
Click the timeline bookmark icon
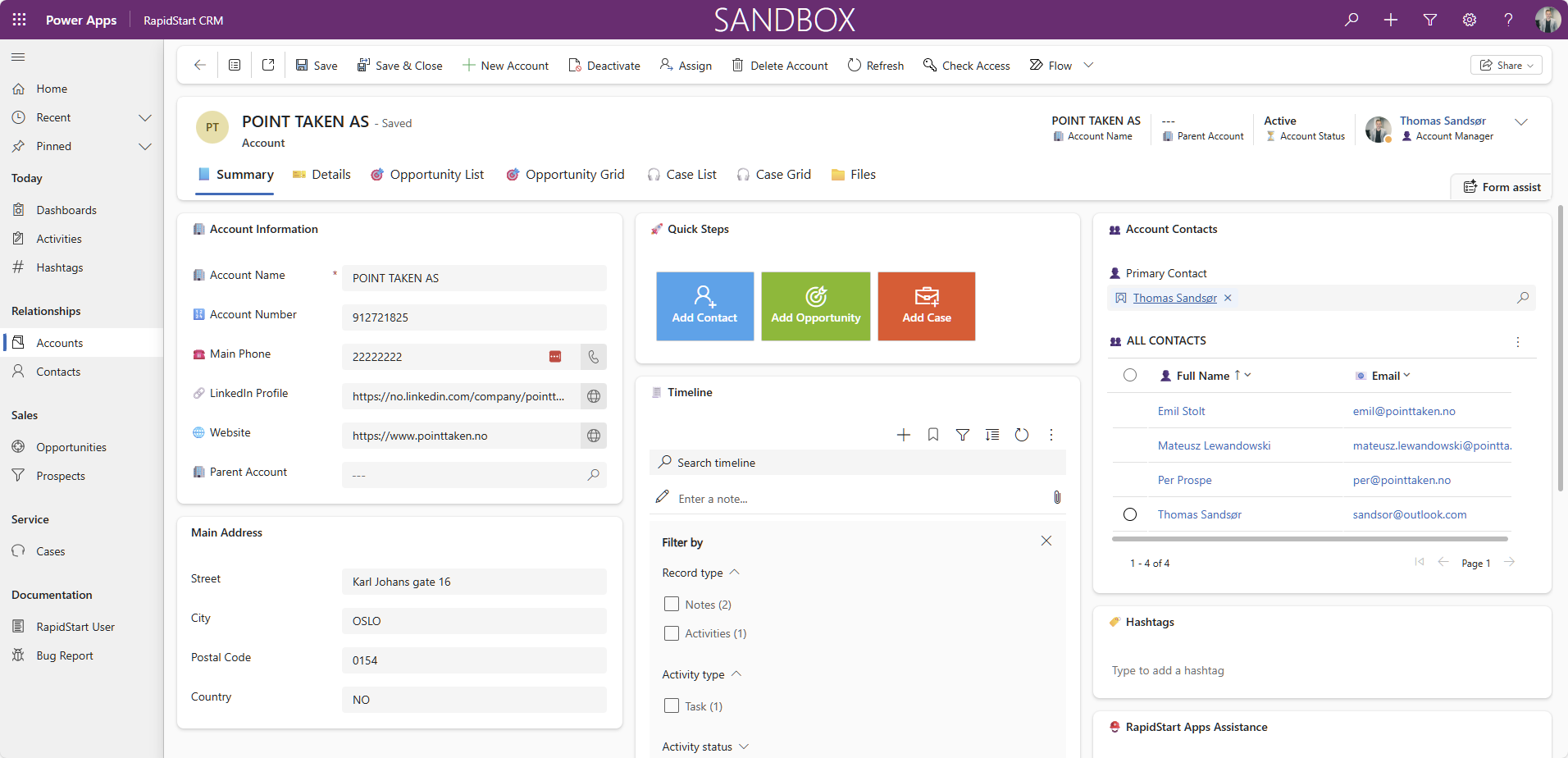(933, 435)
